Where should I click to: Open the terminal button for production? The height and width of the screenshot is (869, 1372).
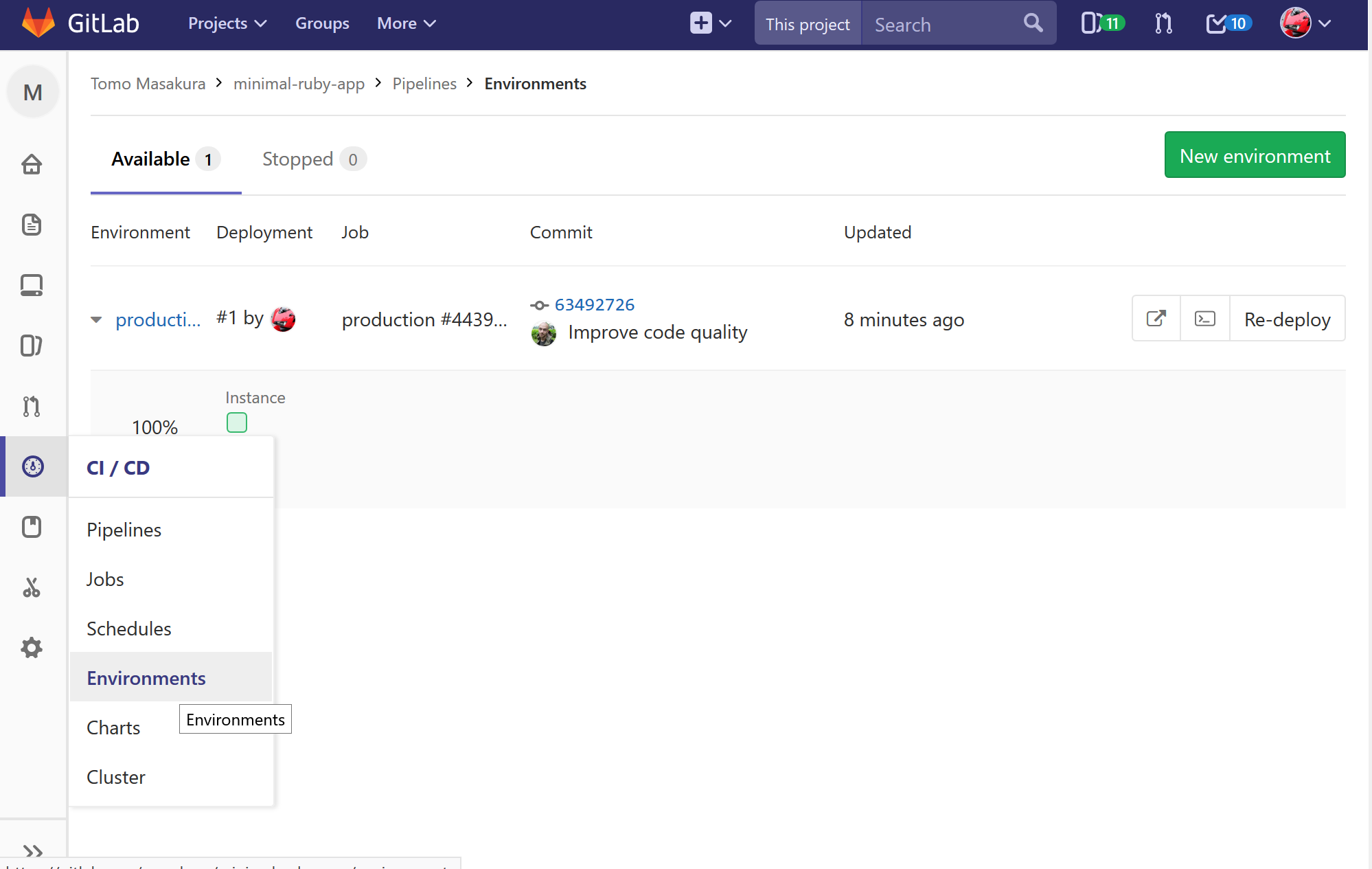[x=1204, y=319]
